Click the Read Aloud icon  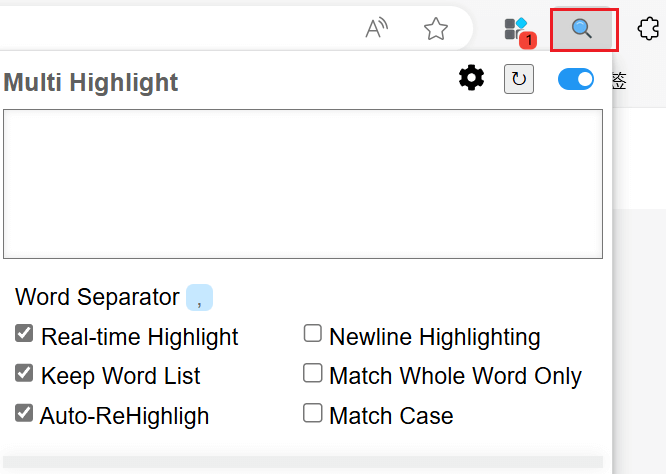click(377, 29)
